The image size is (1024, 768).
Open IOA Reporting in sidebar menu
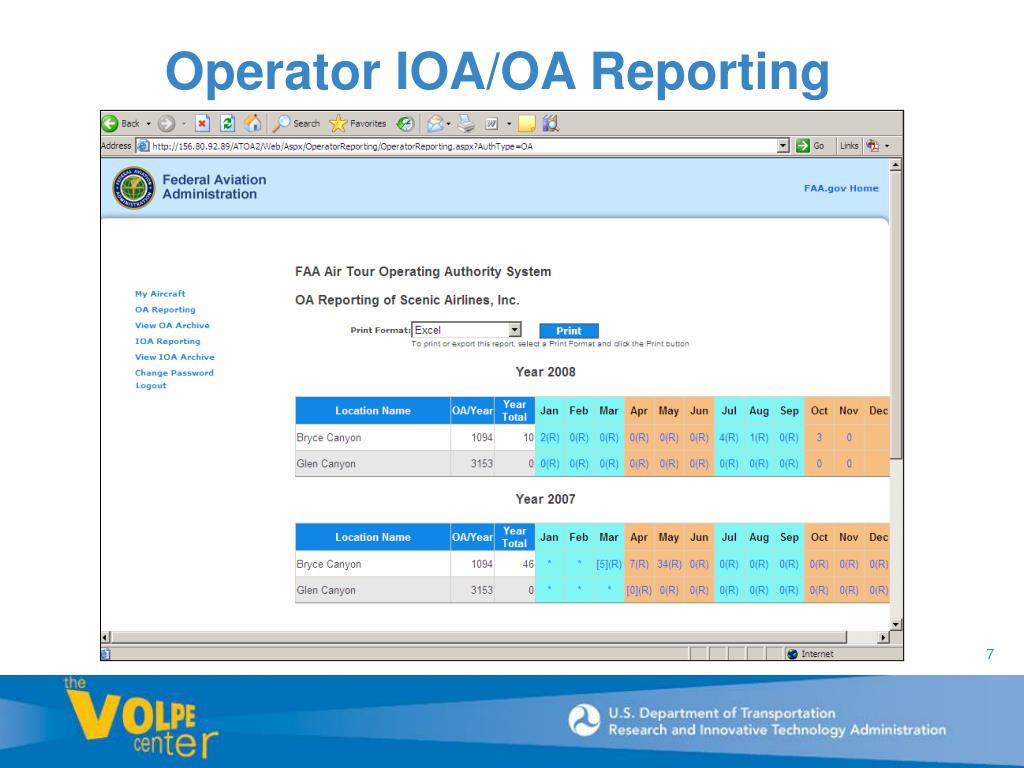[168, 341]
